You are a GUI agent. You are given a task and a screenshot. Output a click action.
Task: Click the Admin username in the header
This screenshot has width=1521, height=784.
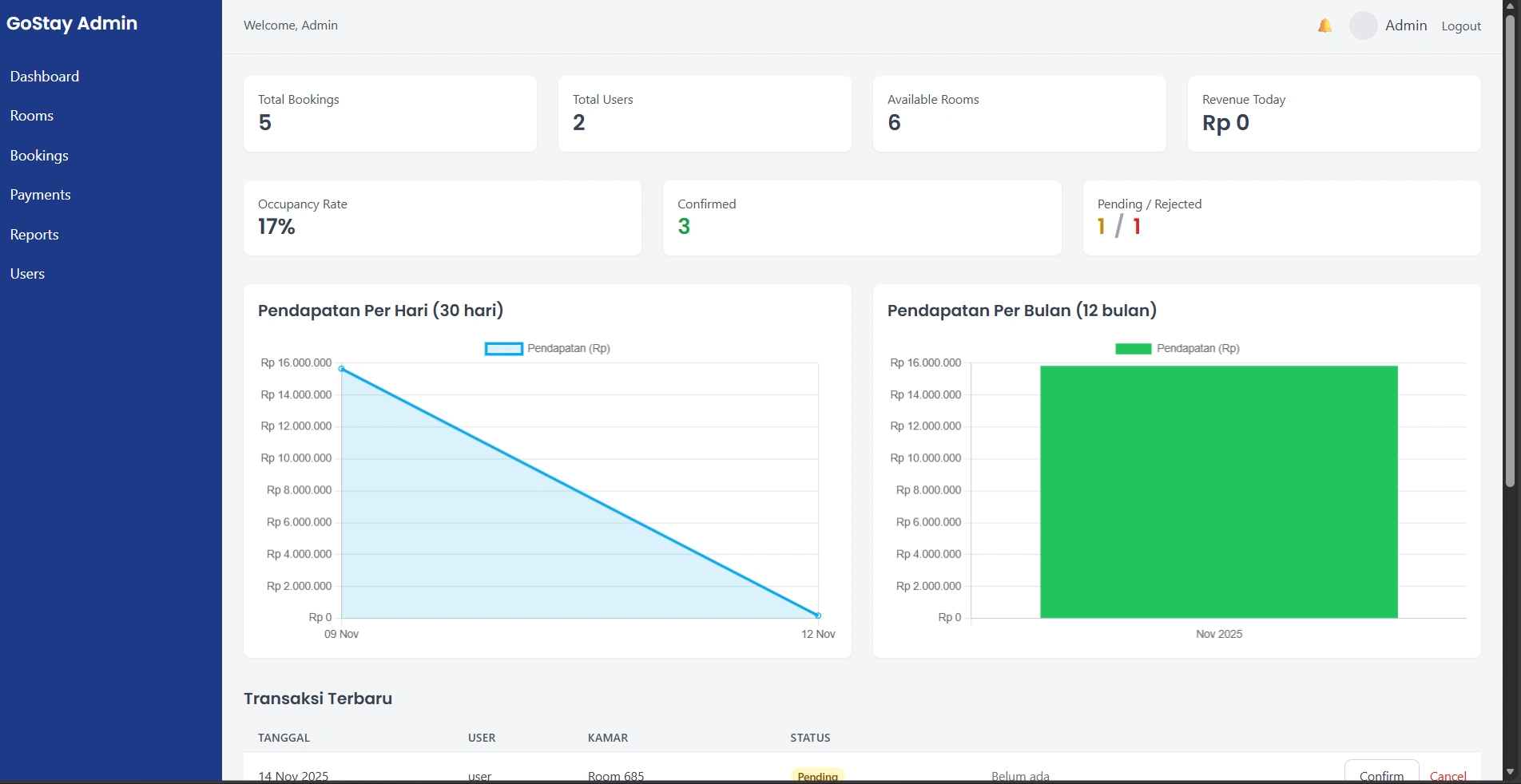click(x=1406, y=26)
